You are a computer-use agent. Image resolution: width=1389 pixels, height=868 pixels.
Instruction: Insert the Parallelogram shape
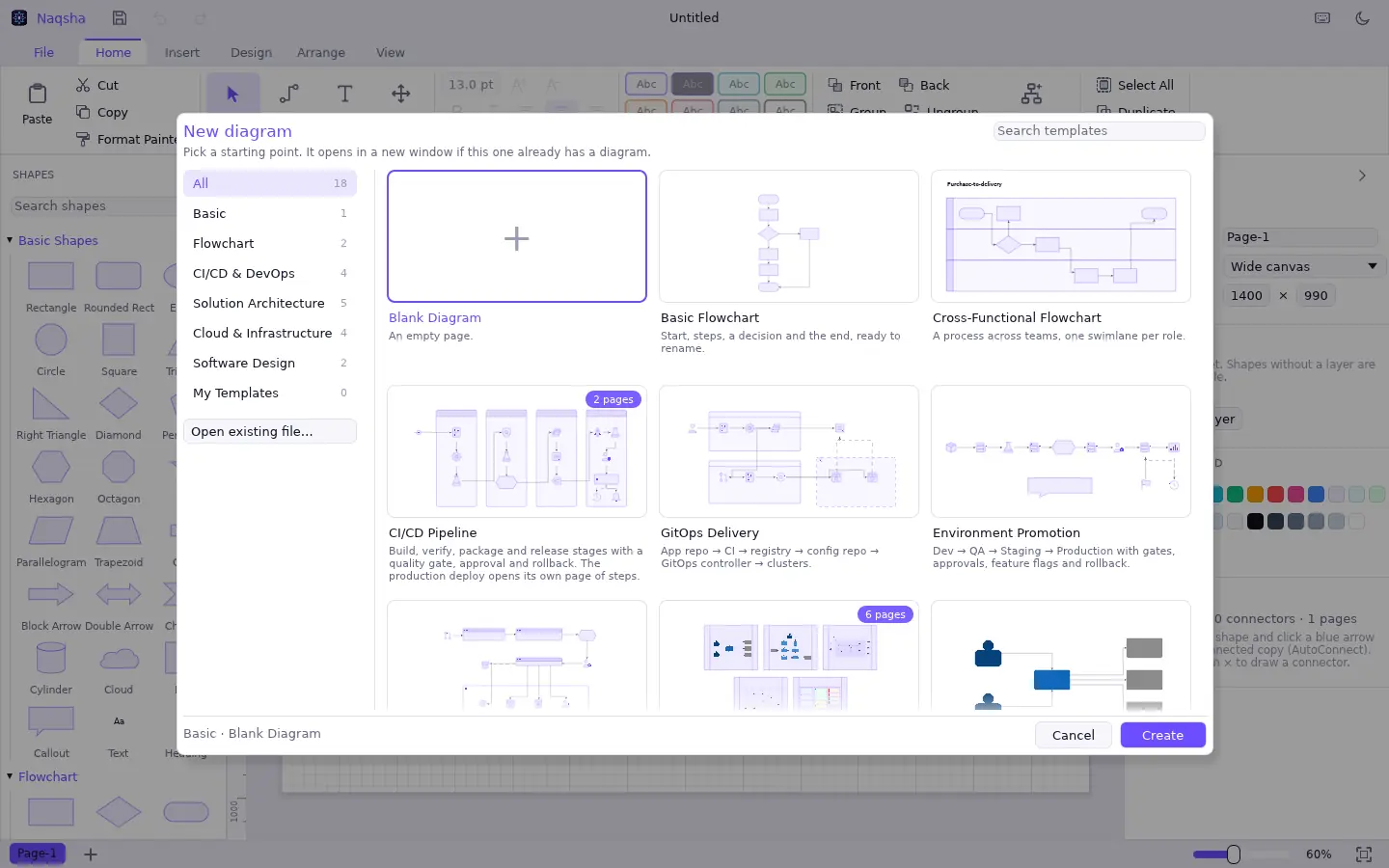51,530
